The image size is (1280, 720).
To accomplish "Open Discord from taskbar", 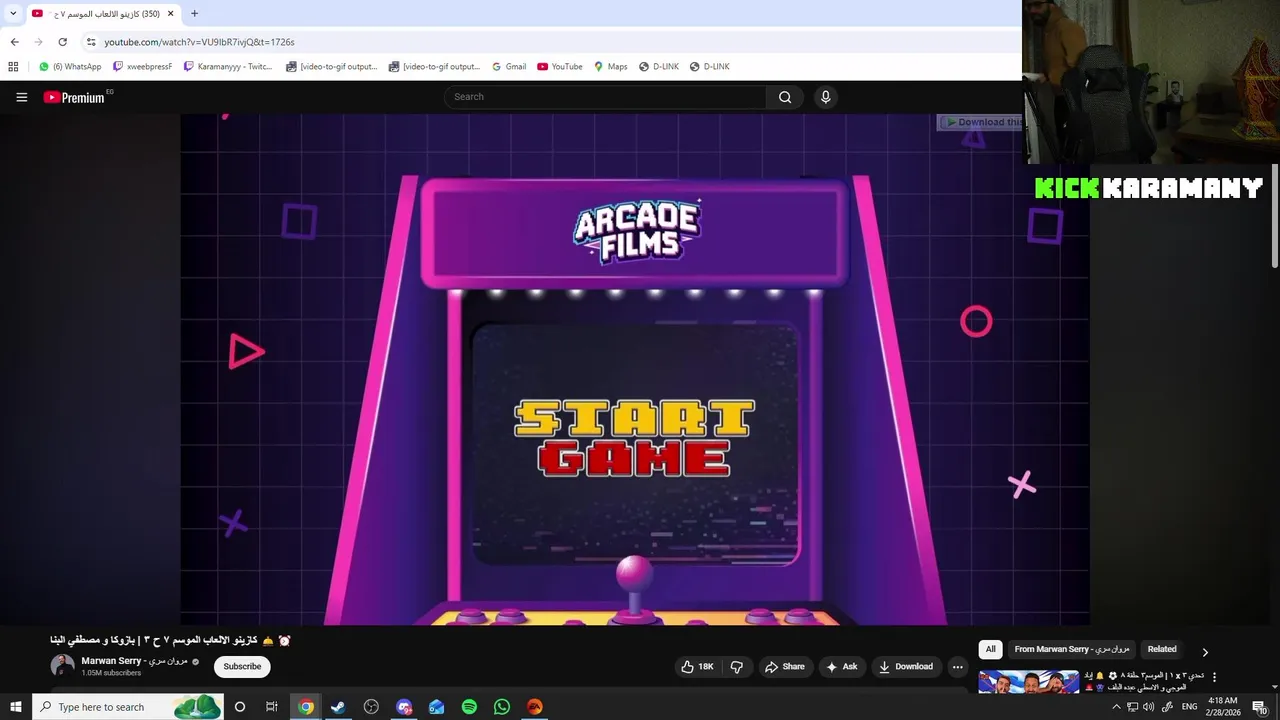I will (404, 707).
